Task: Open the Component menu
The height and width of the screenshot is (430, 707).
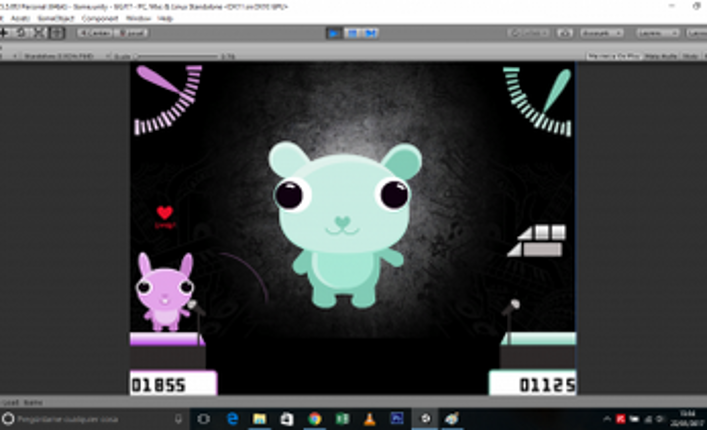Action: coord(100,18)
